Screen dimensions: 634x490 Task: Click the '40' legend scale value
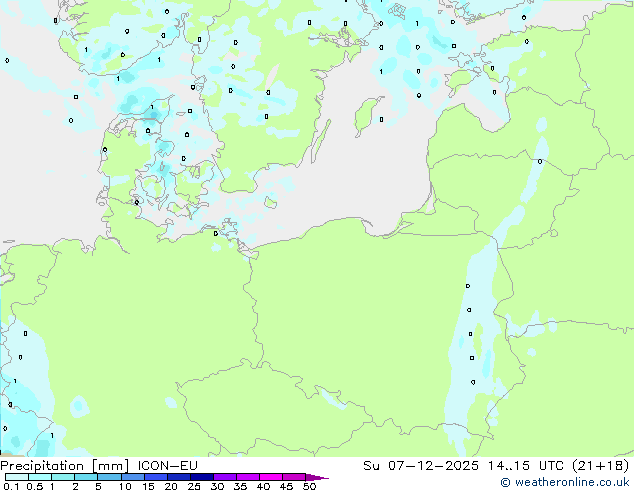pyautogui.click(x=263, y=486)
